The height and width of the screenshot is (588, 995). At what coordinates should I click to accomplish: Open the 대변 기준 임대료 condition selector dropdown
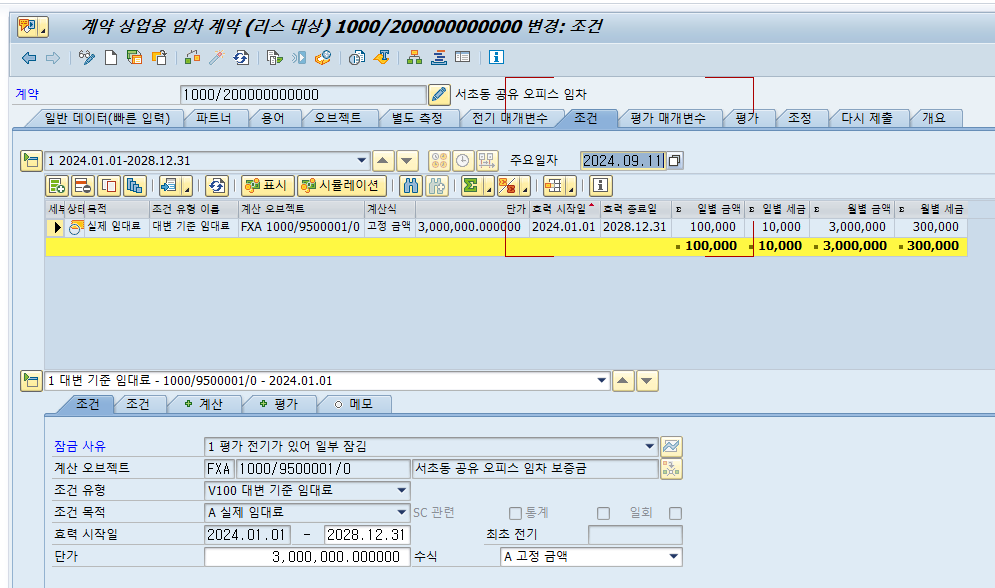click(602, 381)
